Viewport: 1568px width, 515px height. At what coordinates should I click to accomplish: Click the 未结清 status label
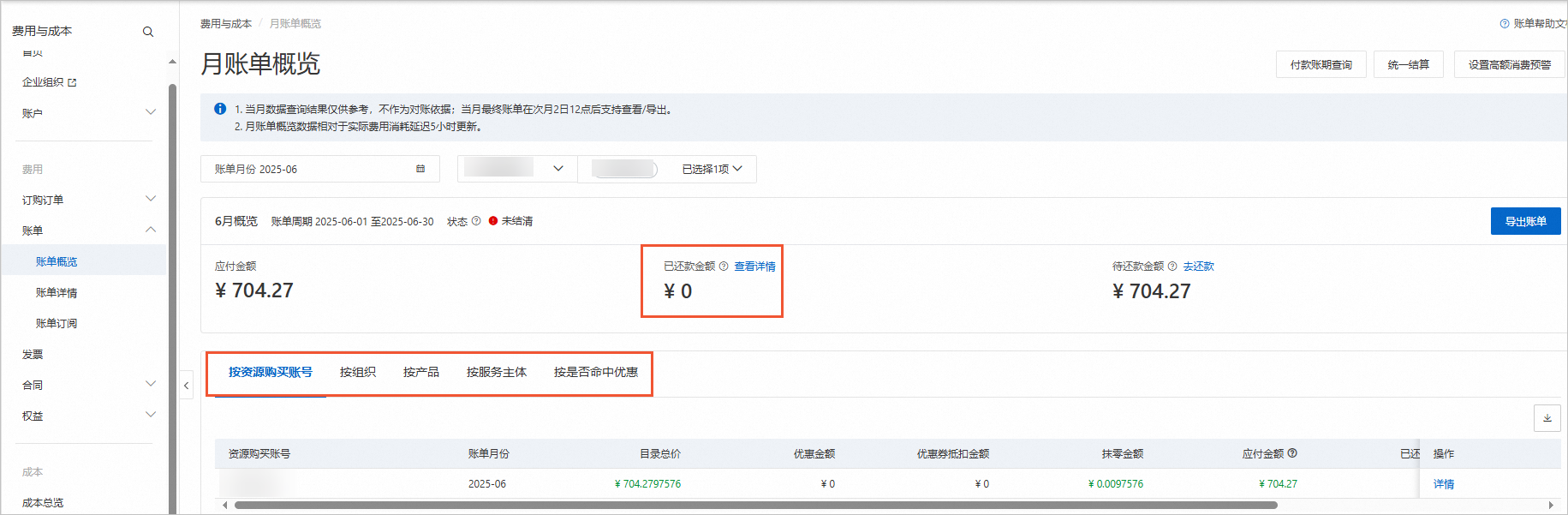tap(517, 221)
